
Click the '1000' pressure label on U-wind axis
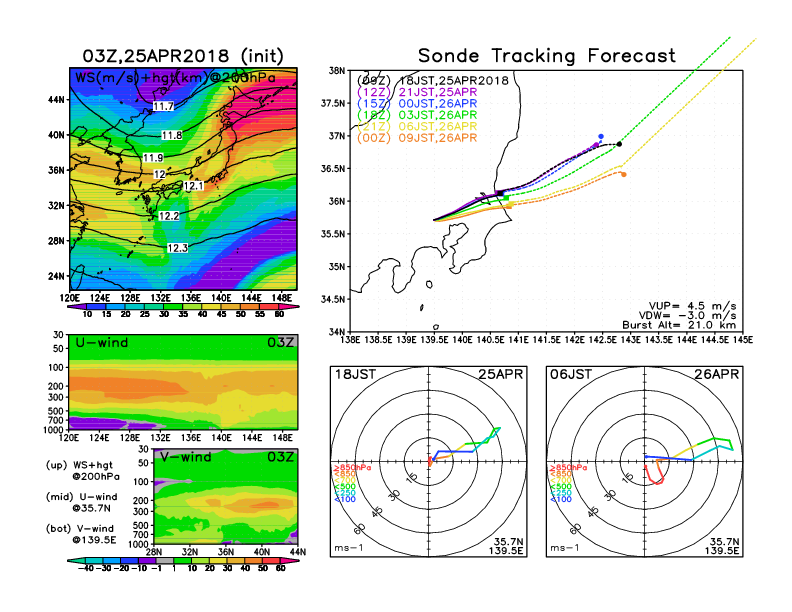(54, 430)
